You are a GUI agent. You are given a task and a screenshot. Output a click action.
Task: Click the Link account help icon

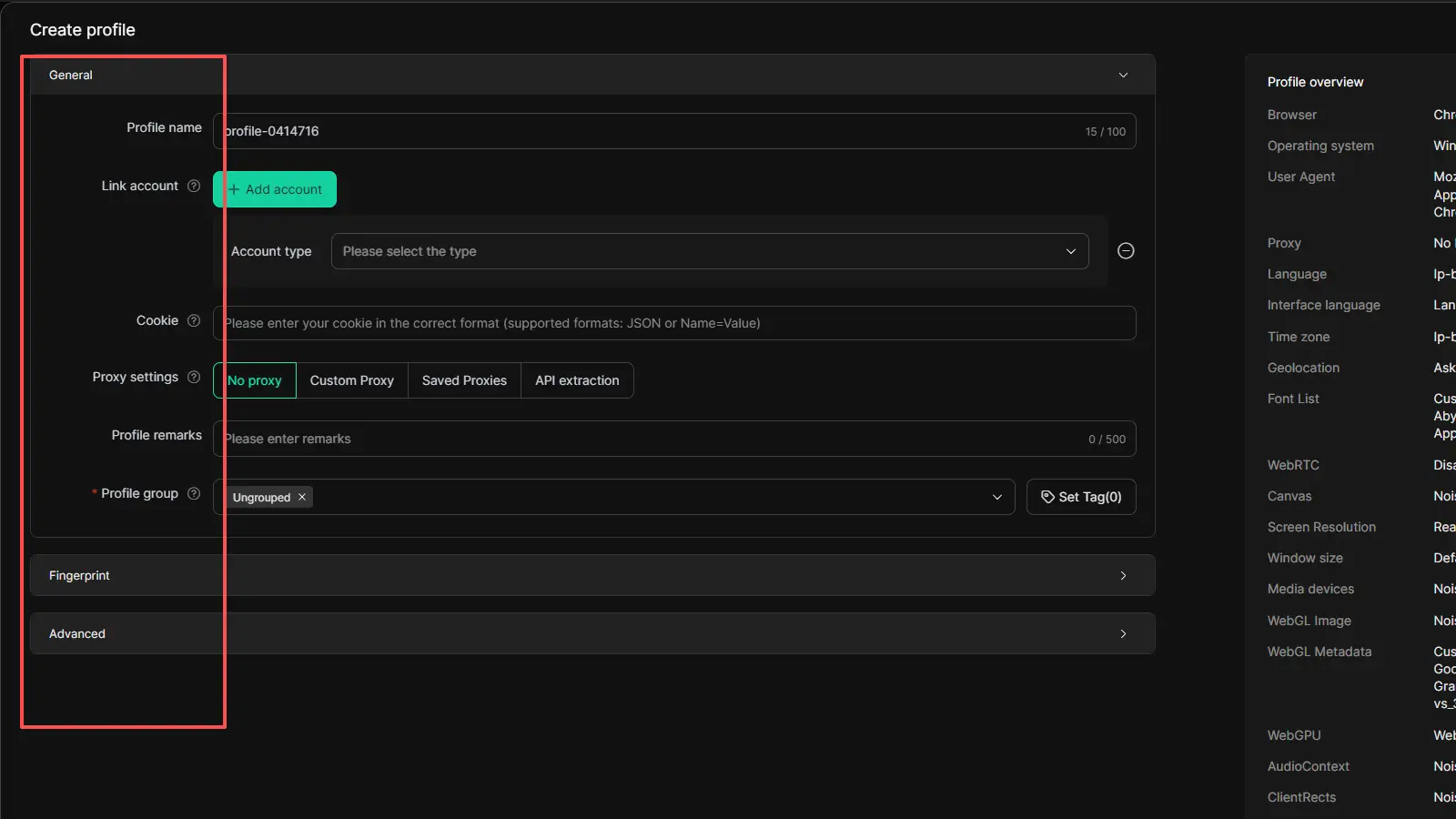tap(194, 186)
